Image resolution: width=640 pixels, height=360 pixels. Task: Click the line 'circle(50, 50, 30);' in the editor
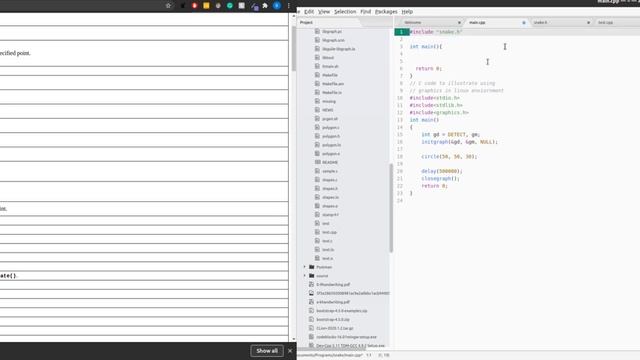[x=449, y=156]
